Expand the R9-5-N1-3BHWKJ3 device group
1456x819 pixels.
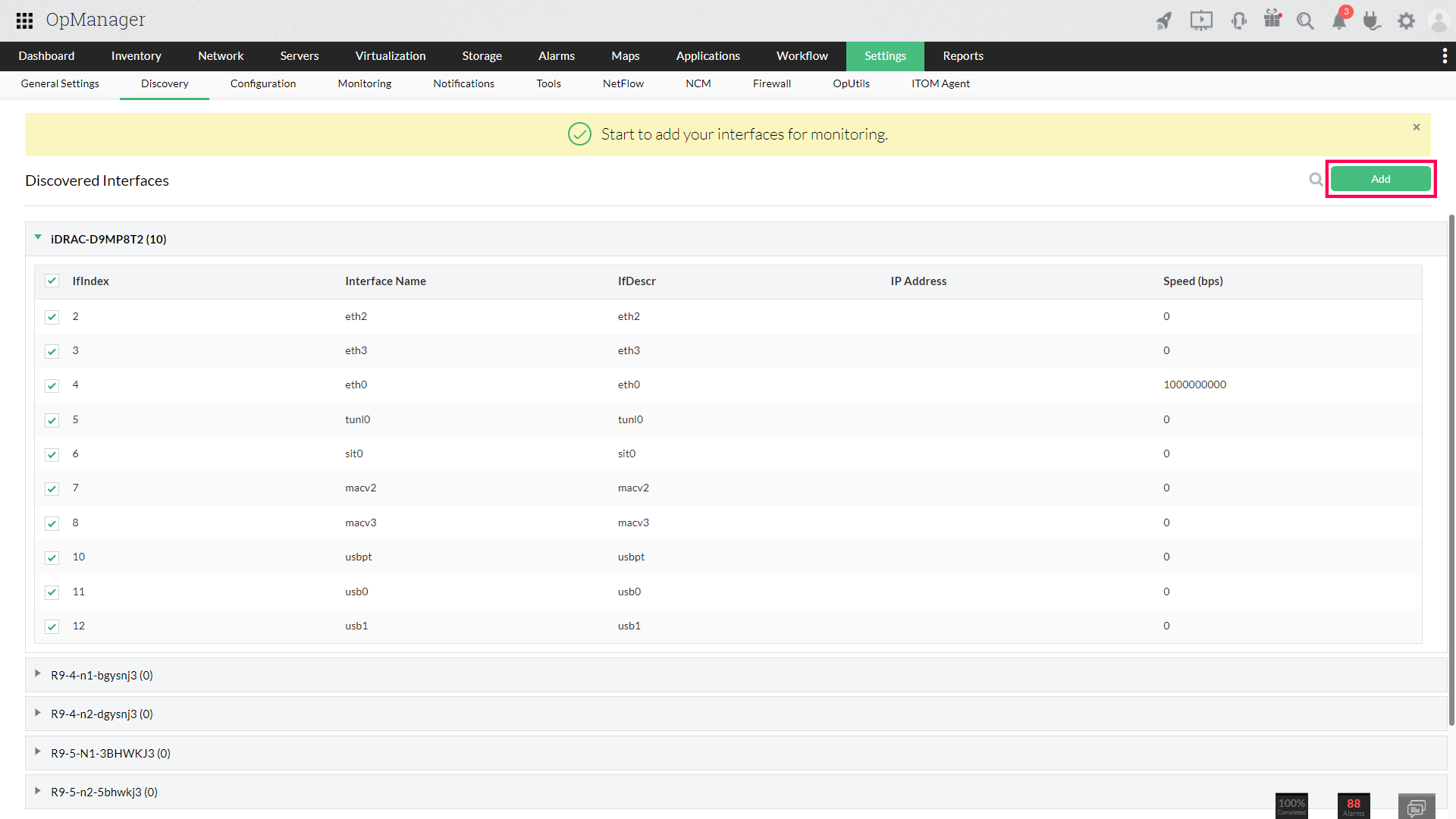point(38,752)
